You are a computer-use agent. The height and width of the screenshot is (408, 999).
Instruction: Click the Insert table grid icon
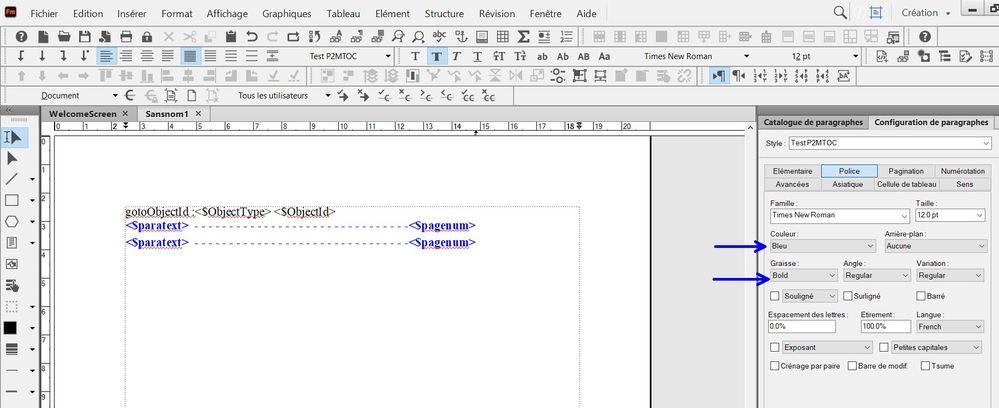coord(502,36)
